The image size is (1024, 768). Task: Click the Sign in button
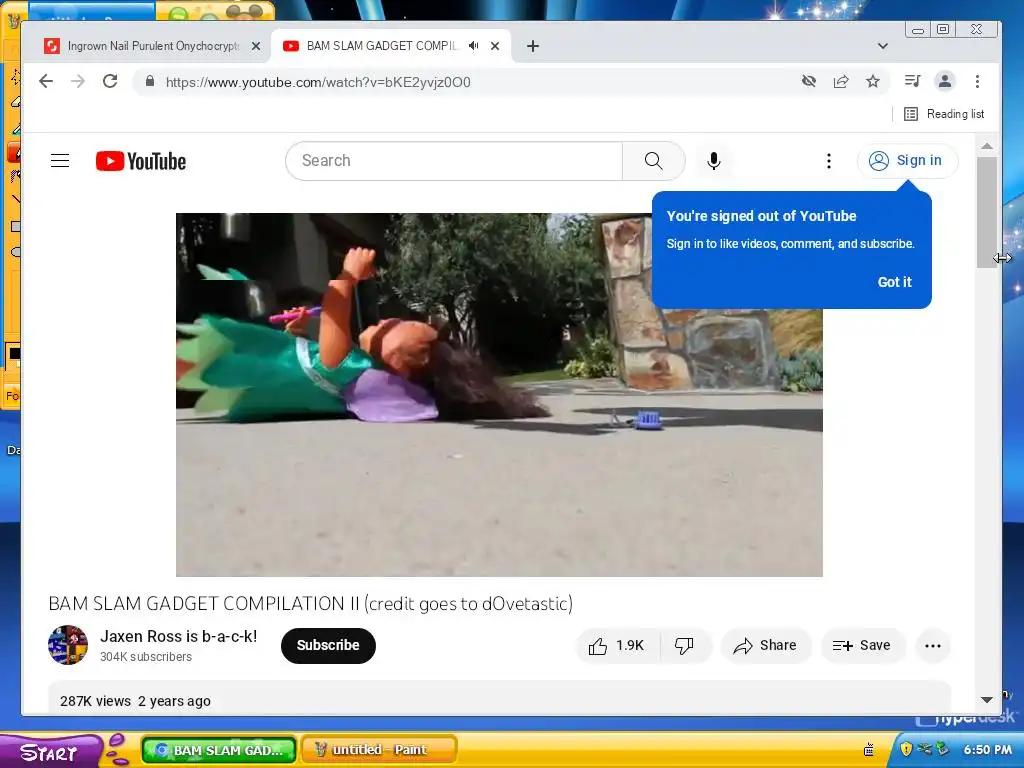(907, 161)
